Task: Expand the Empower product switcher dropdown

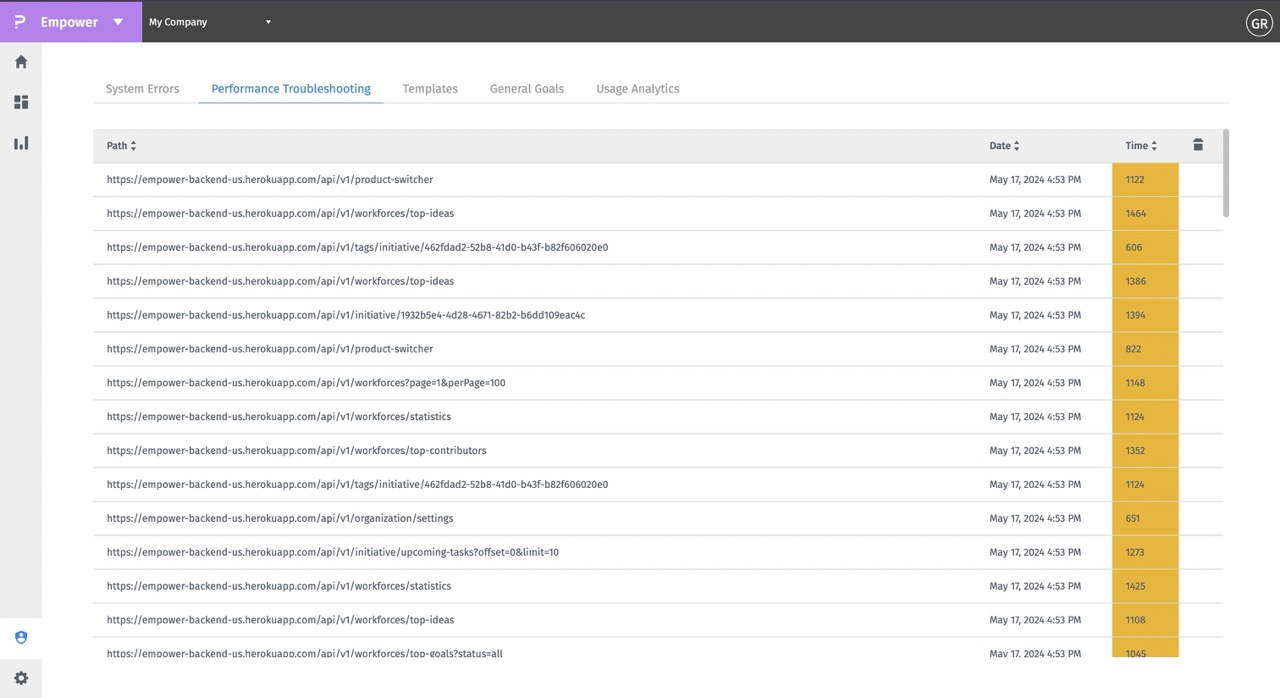Action: (118, 22)
